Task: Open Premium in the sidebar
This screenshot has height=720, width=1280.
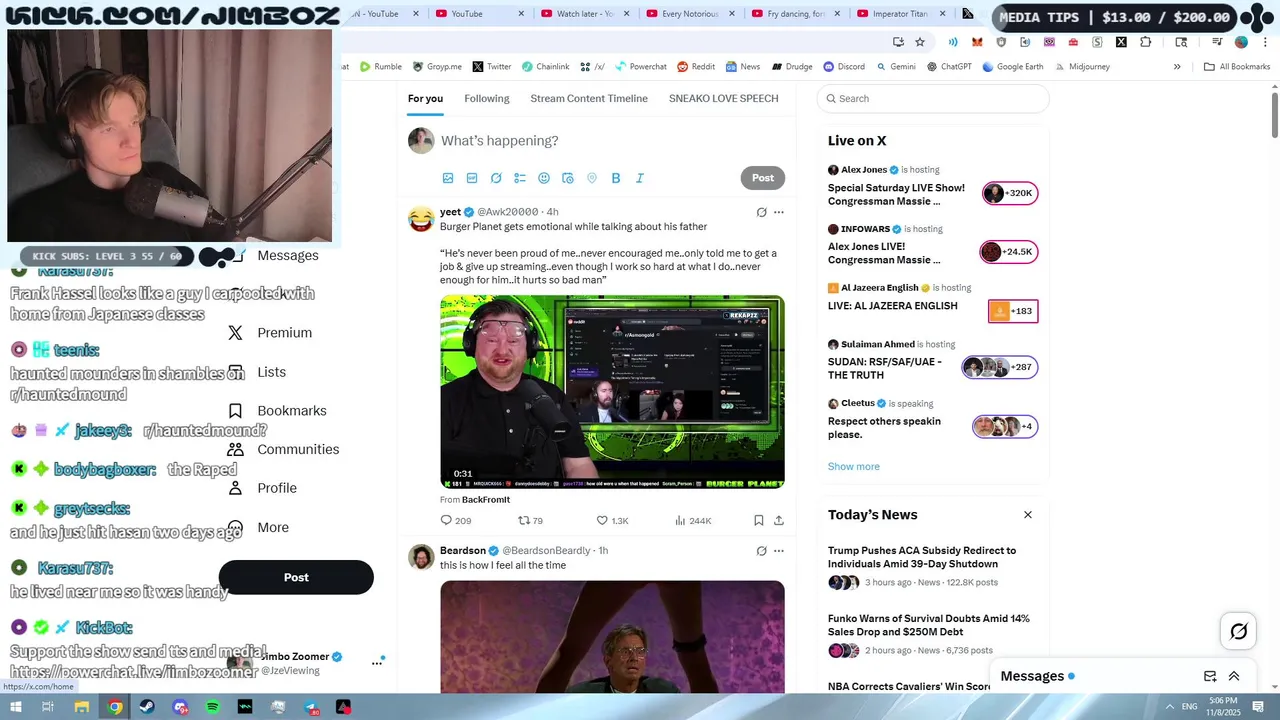Action: (270, 333)
